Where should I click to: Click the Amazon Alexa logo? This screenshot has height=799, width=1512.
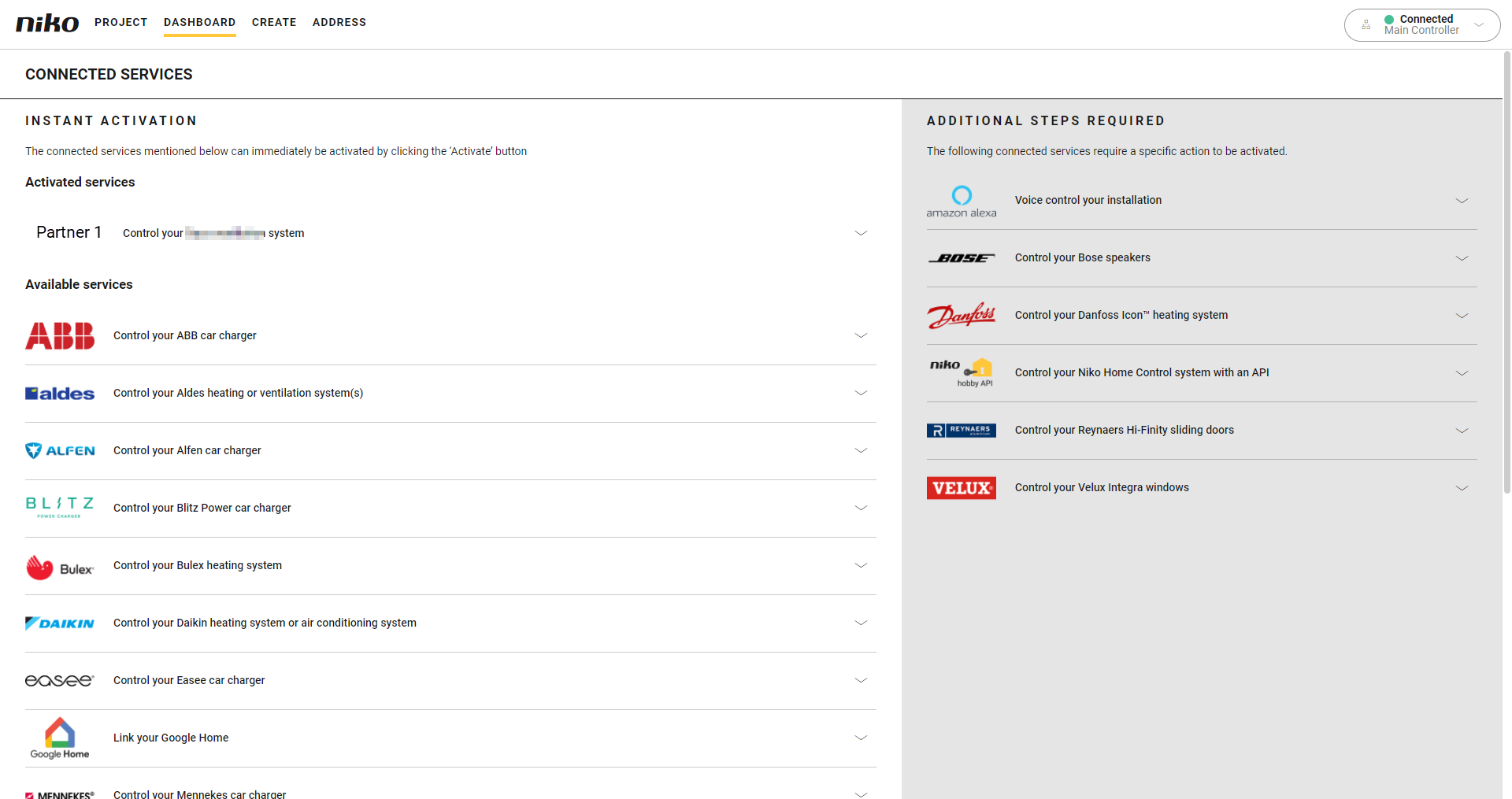coord(961,201)
